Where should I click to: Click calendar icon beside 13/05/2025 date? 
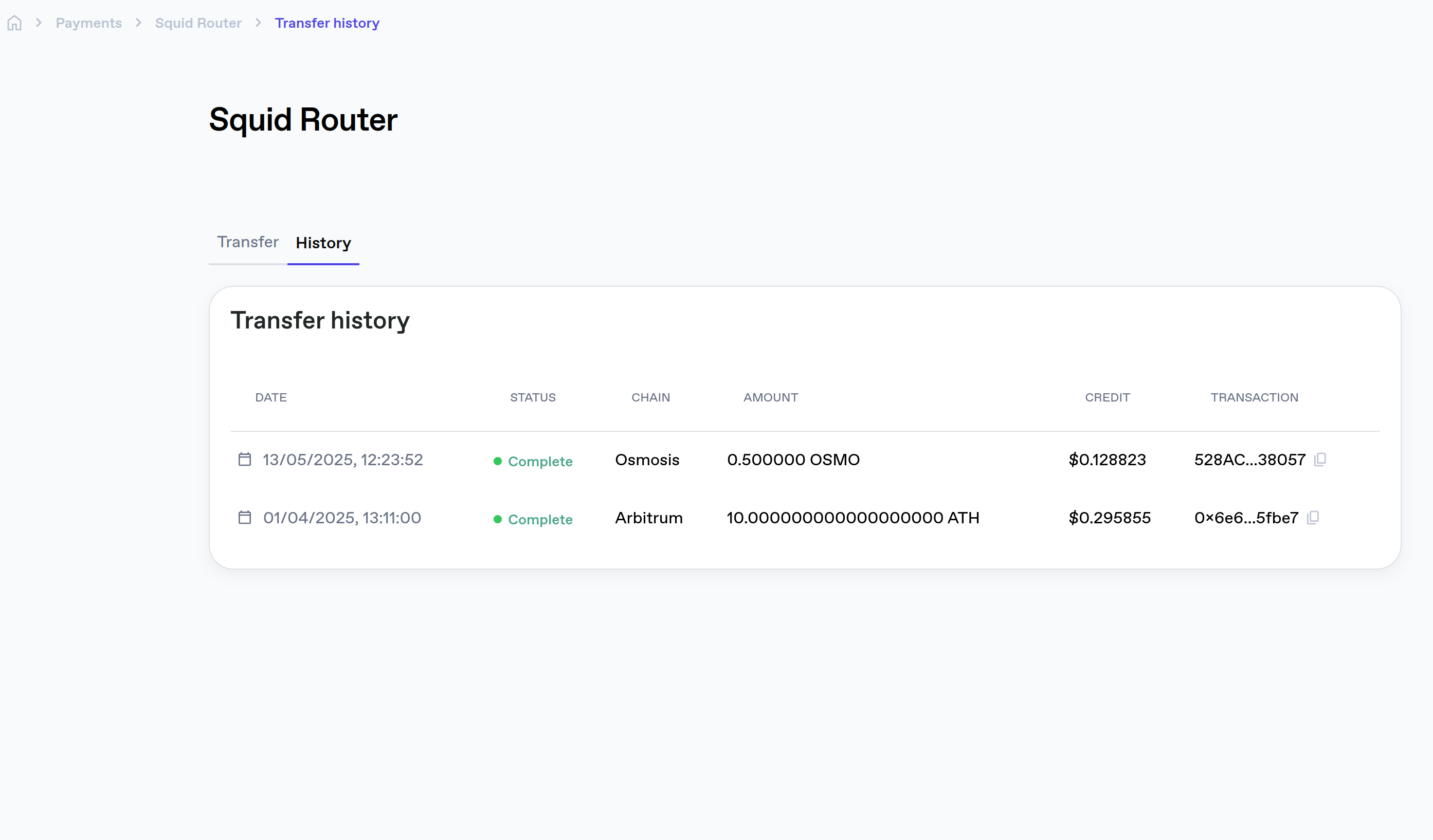click(245, 460)
